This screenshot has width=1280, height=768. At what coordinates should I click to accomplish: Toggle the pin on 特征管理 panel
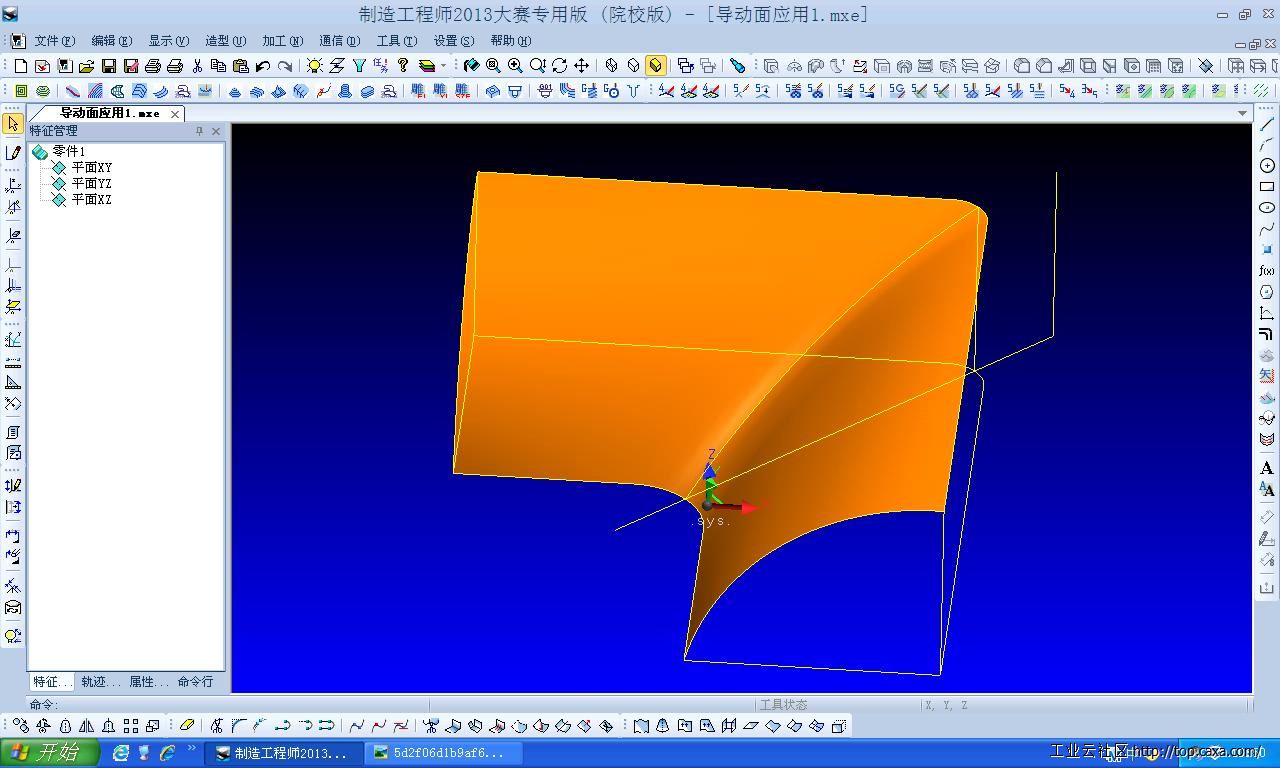[x=199, y=131]
